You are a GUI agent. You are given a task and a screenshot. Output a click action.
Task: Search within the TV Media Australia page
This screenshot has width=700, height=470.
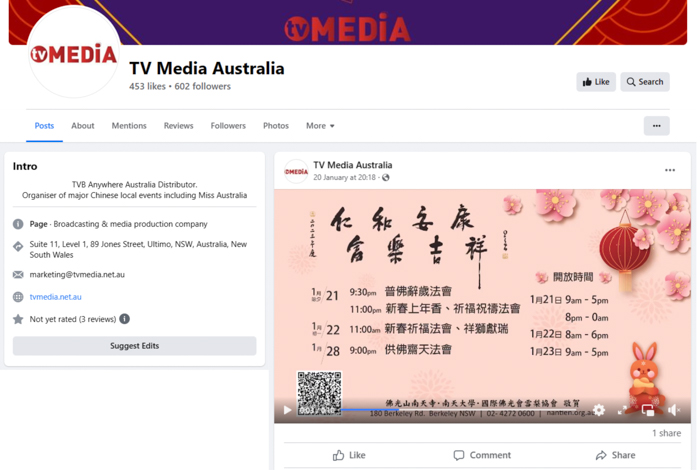tap(645, 82)
